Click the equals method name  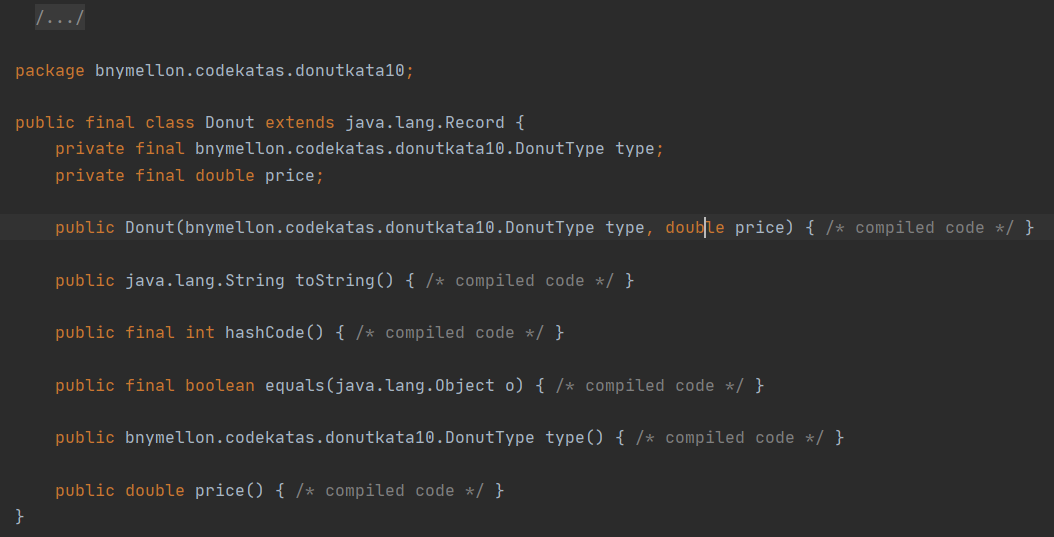coord(295,386)
